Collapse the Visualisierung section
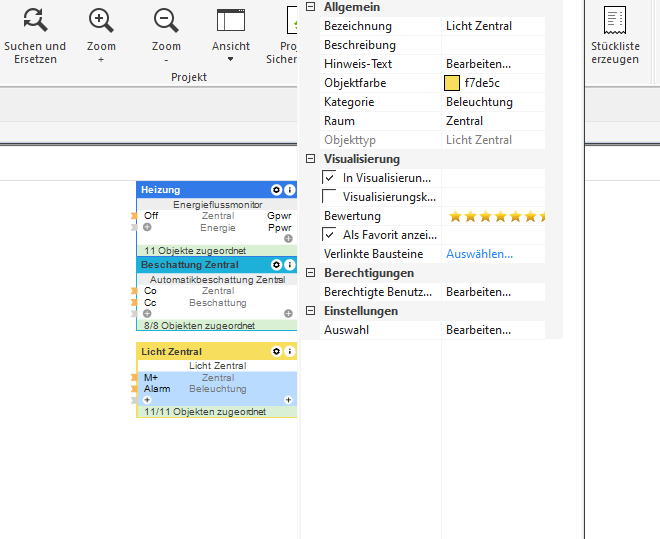Viewport: 660px width, 539px height. pyautogui.click(x=310, y=159)
